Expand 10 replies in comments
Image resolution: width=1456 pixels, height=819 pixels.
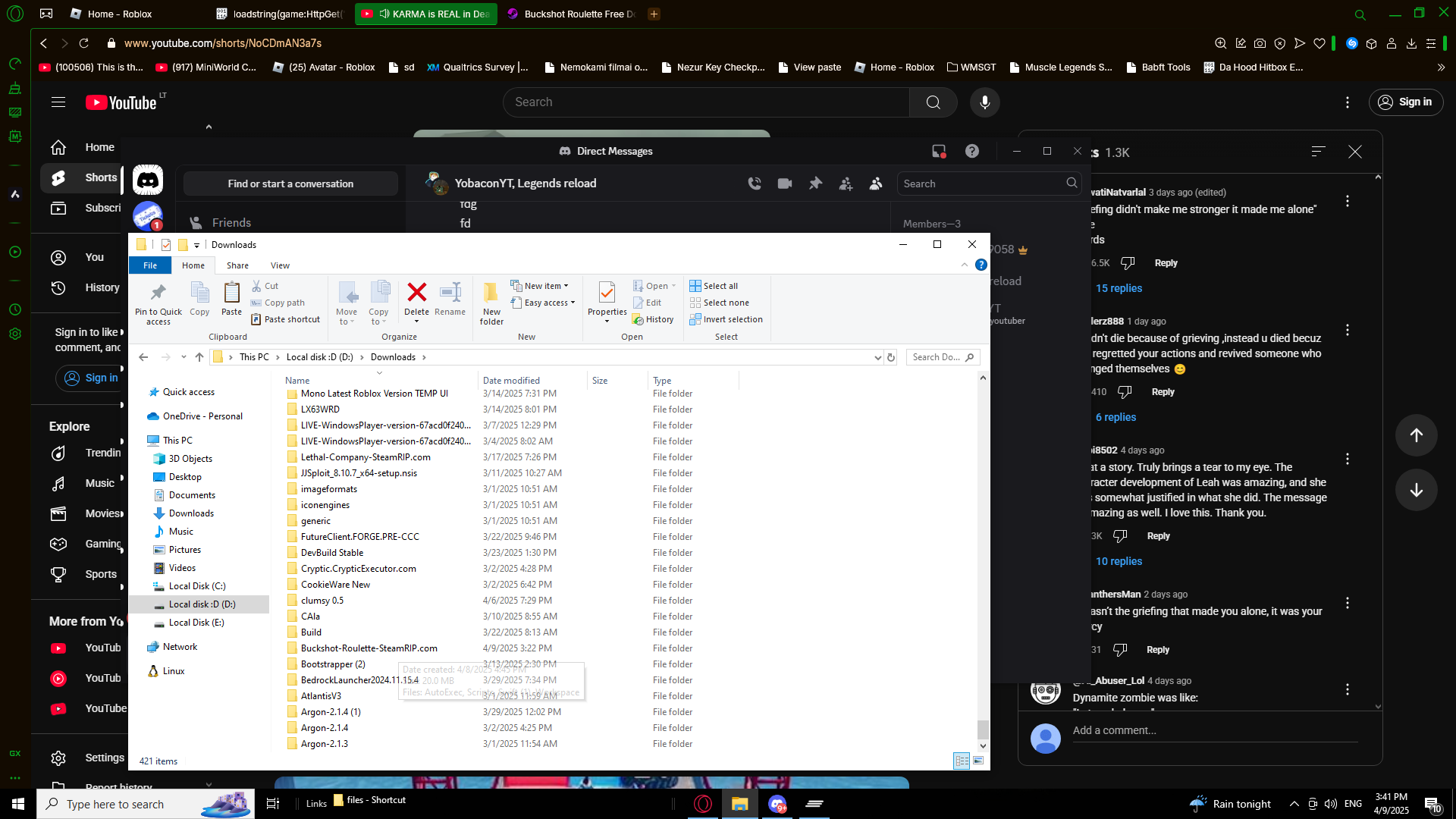pyautogui.click(x=1119, y=561)
